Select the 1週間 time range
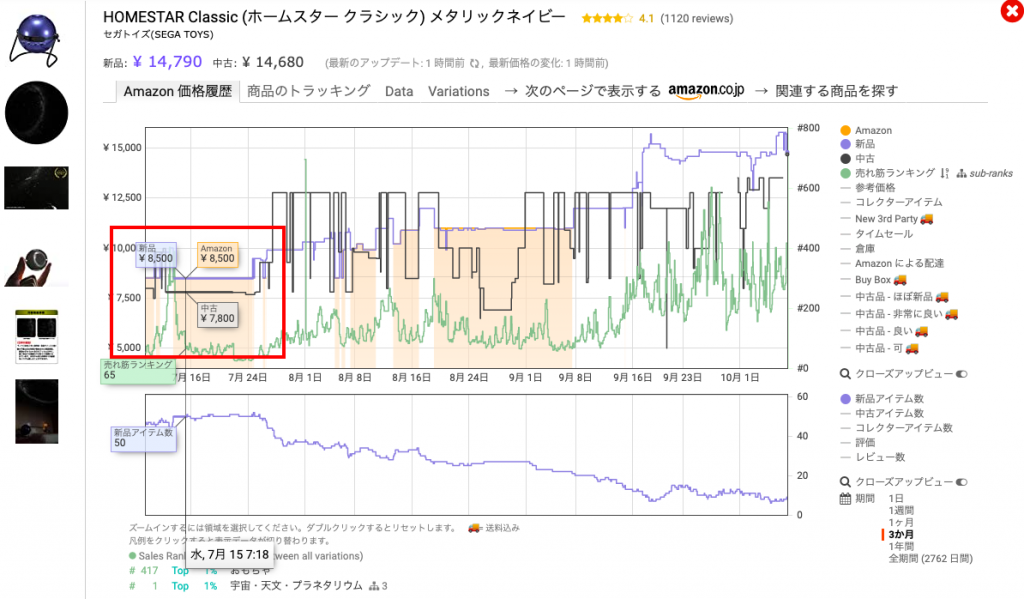This screenshot has height=599, width=1024. click(x=903, y=510)
